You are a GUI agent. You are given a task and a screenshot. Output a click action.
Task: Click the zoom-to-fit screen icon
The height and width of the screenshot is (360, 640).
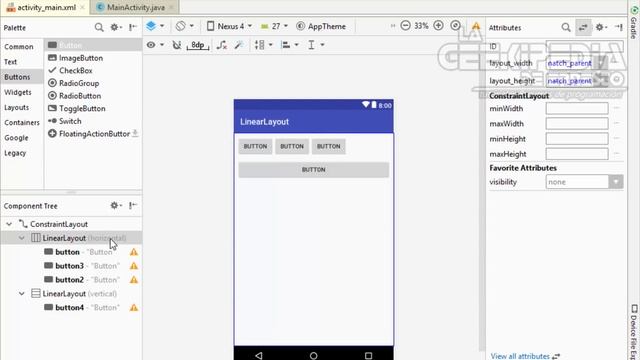(x=456, y=26)
